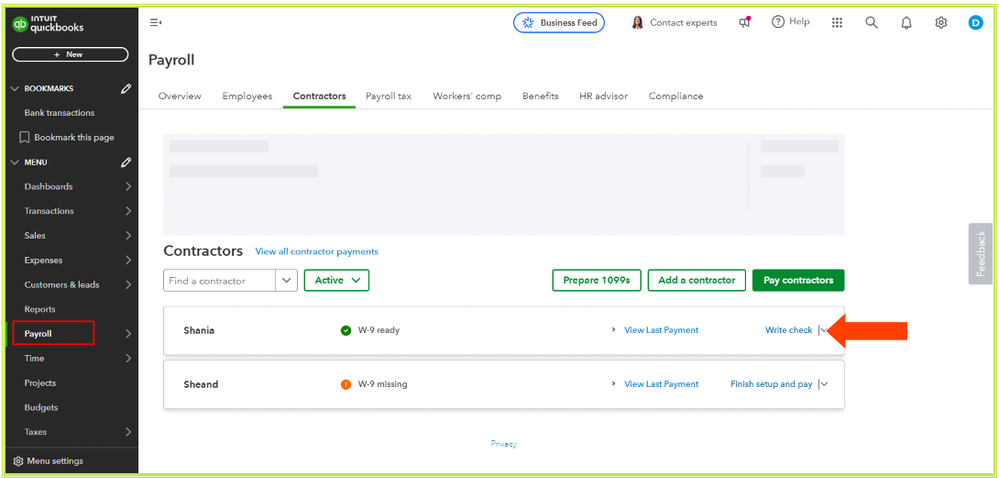Click Sheand's W-9 missing warning icon
999x478 pixels.
pyautogui.click(x=346, y=384)
